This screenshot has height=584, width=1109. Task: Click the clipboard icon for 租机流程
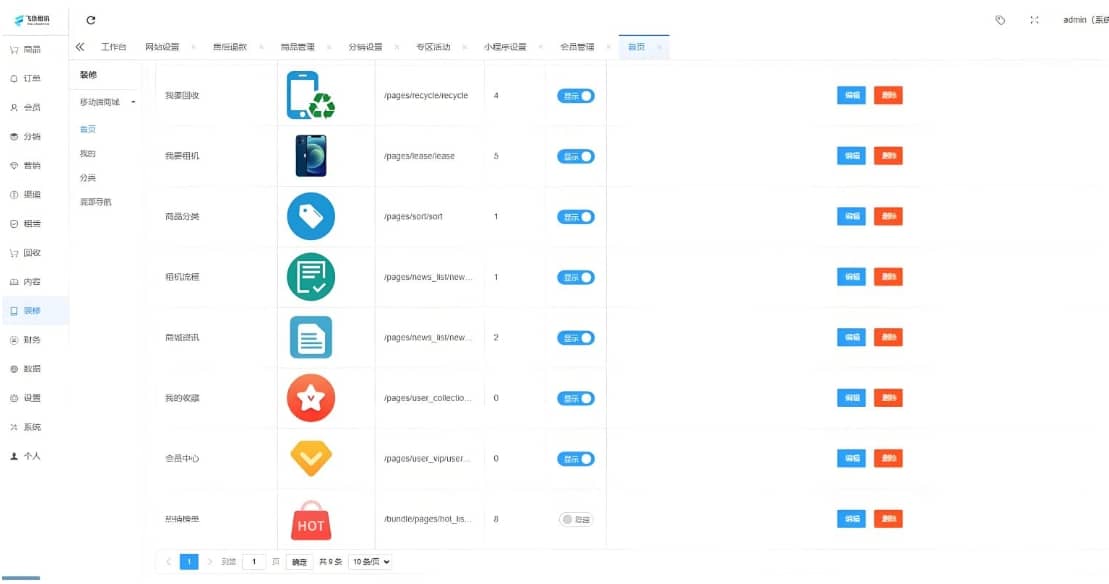pos(311,277)
